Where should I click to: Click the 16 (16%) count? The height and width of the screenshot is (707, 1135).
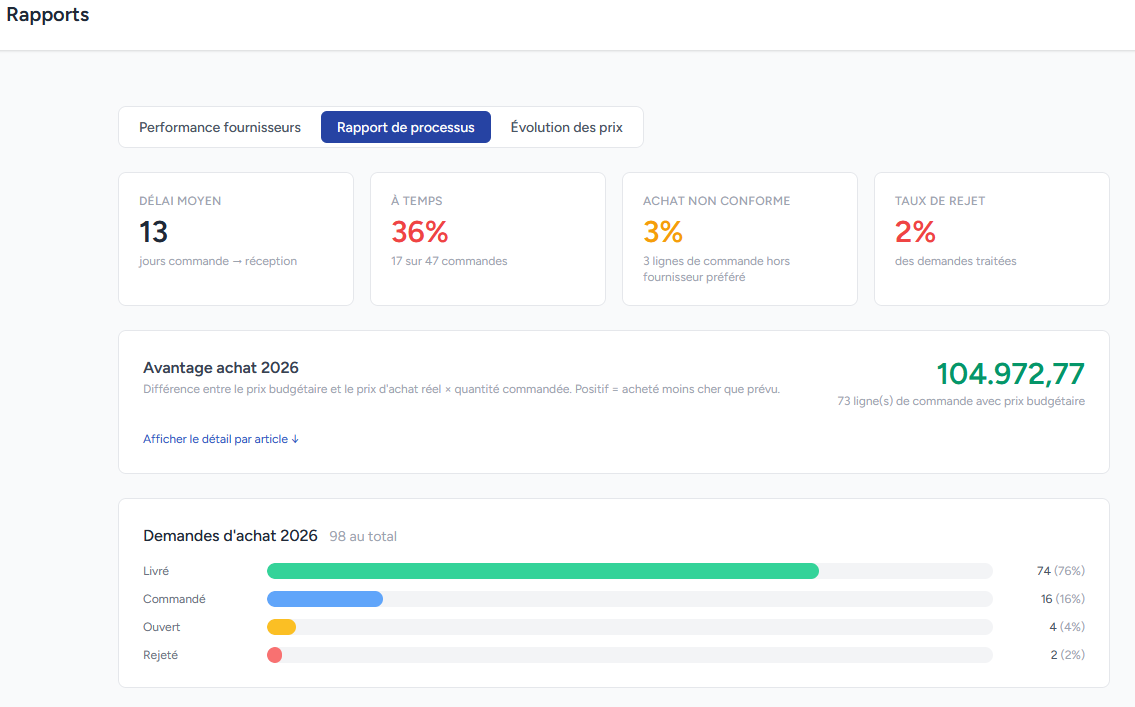[1063, 599]
